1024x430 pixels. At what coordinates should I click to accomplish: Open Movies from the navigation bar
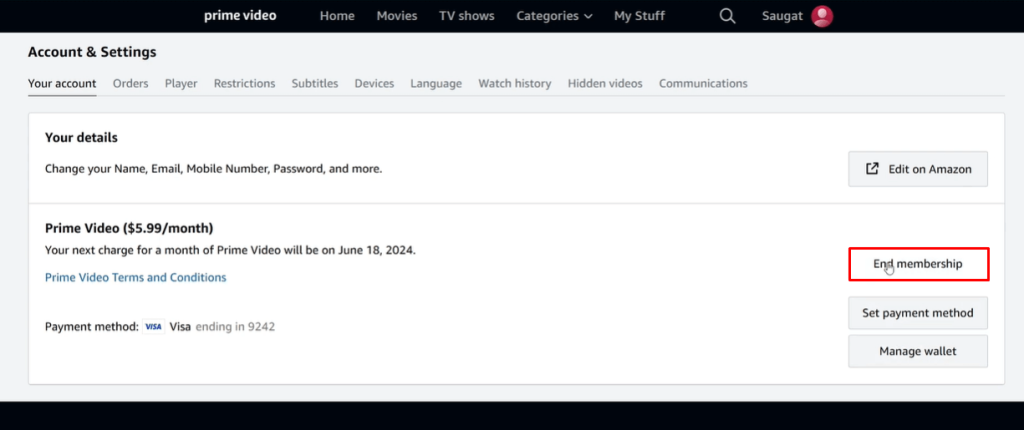tap(397, 16)
